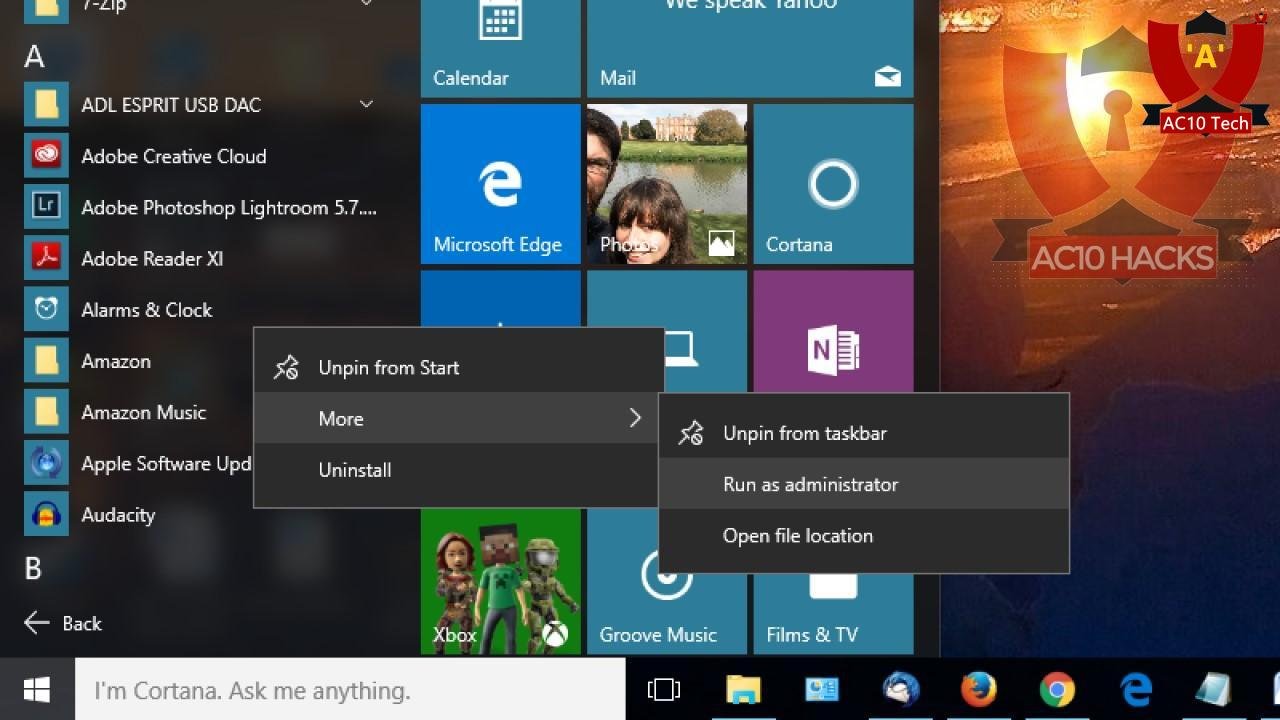
Task: Open the Task View button
Action: [x=663, y=689]
